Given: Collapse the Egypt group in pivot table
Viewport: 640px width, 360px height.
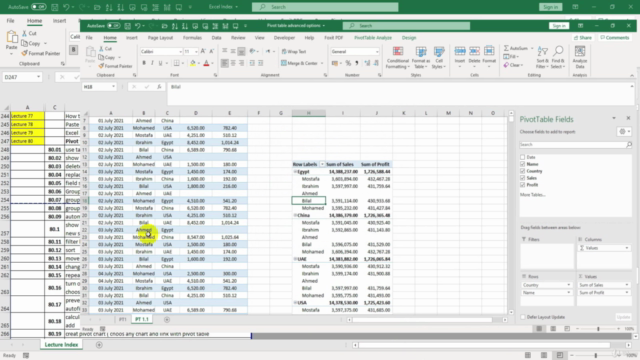Looking at the screenshot, I should pos(295,172).
